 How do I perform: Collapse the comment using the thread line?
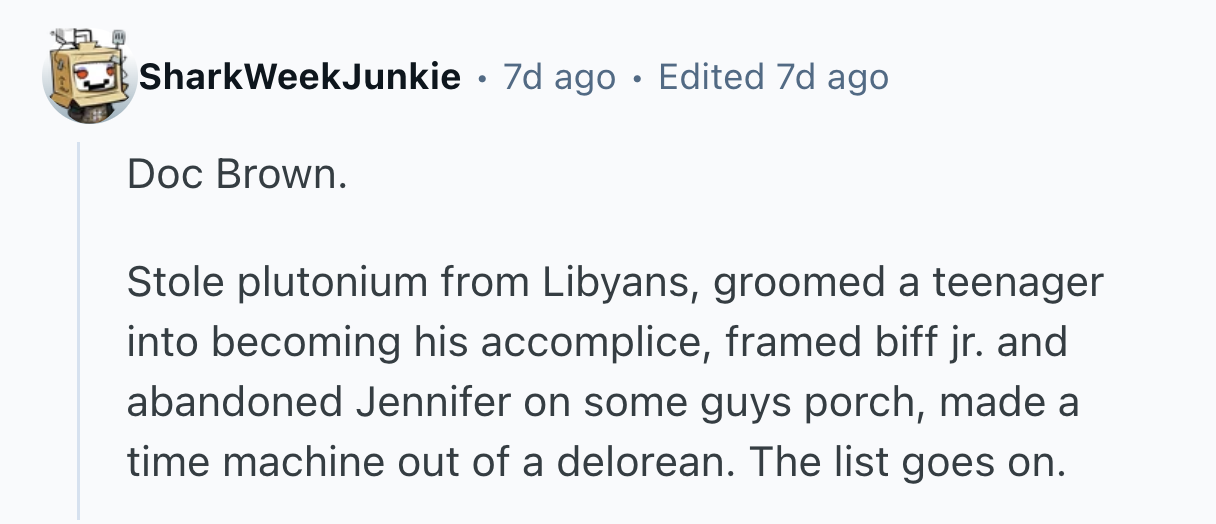[x=79, y=330]
